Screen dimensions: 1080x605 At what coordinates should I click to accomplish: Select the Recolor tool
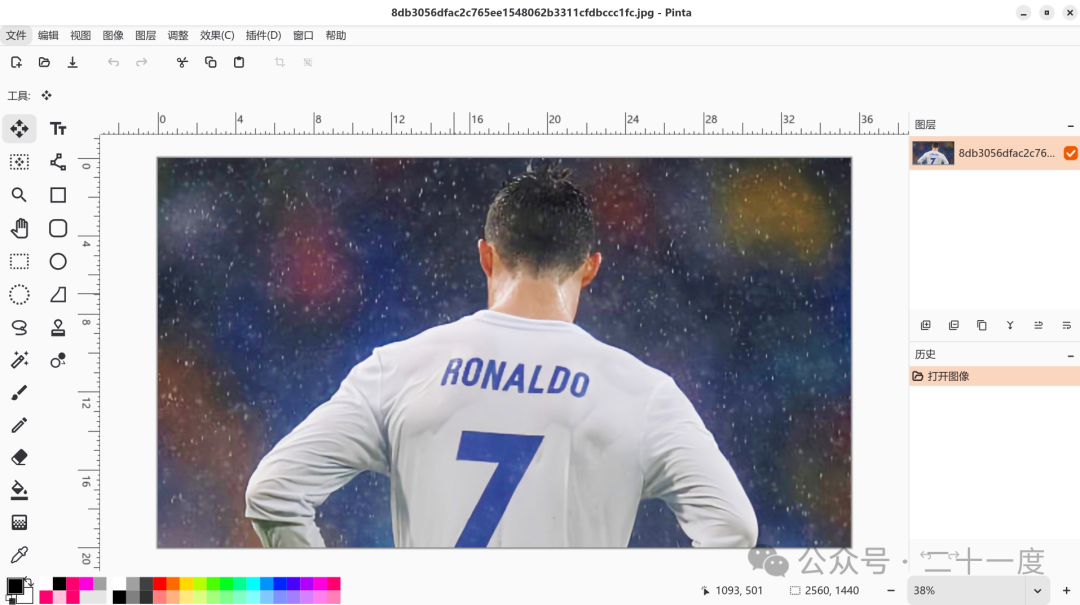pos(58,360)
